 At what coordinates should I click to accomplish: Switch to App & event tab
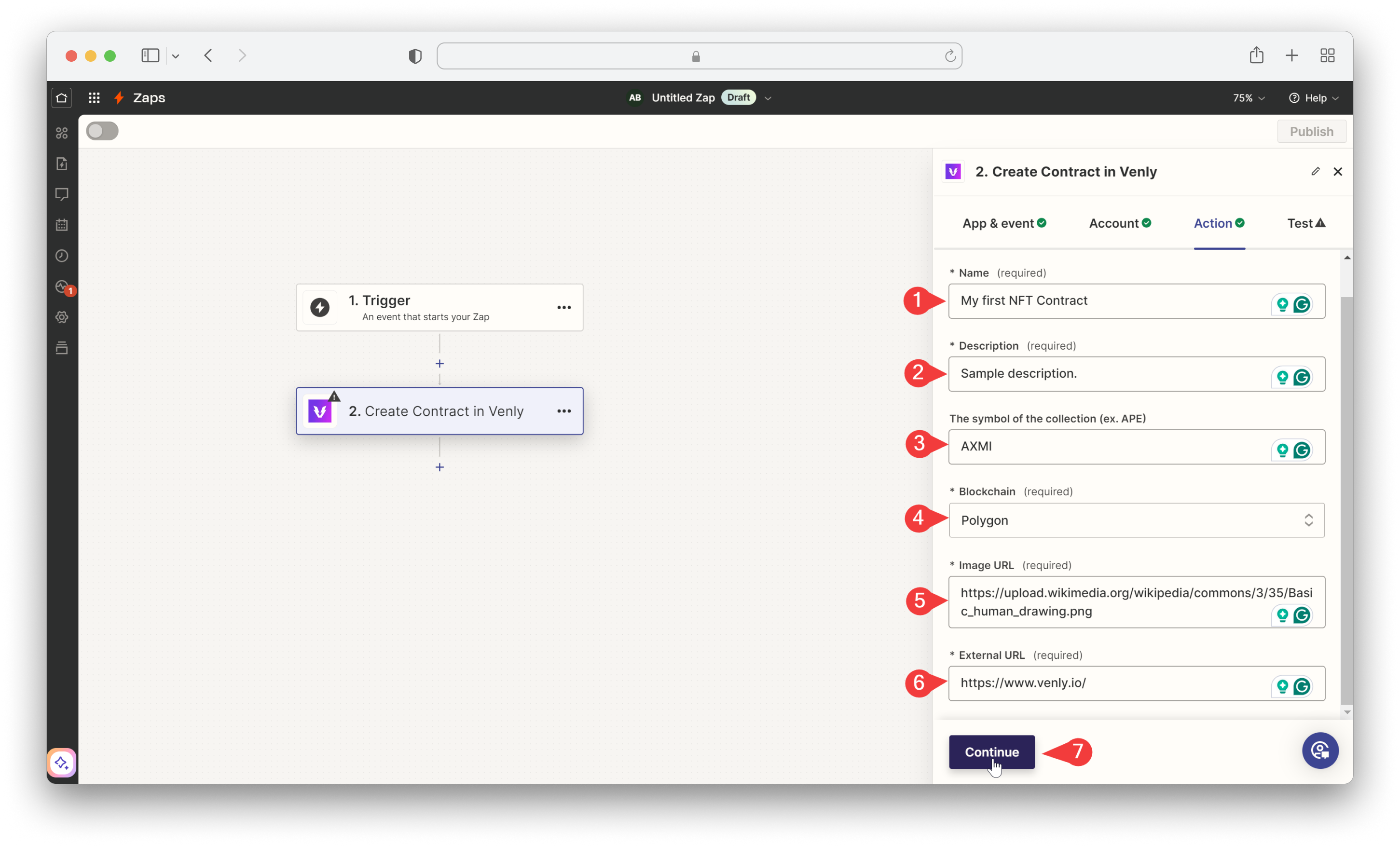(1004, 223)
